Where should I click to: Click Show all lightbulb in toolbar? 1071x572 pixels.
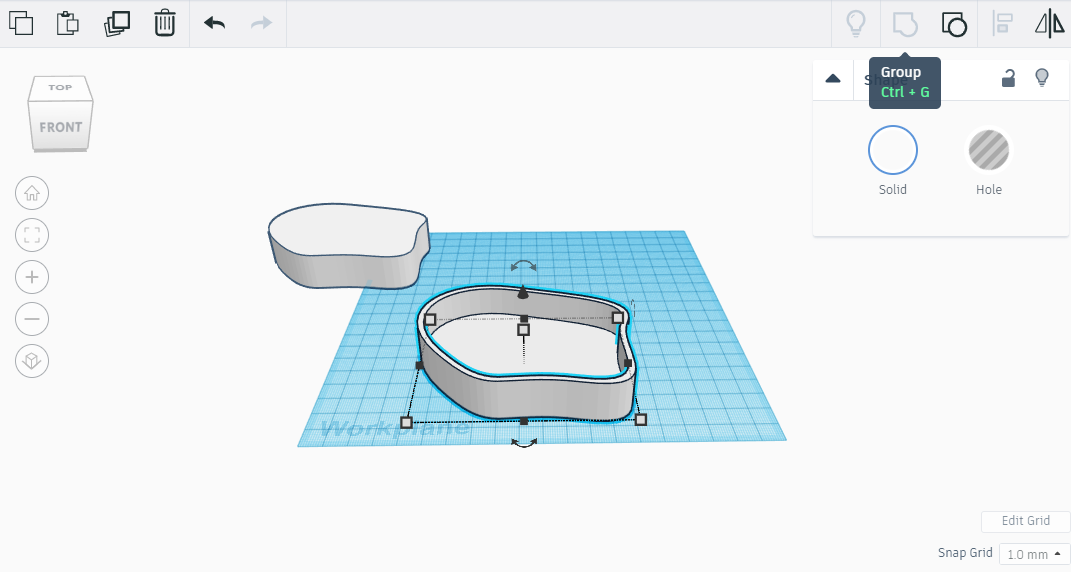[x=856, y=23]
